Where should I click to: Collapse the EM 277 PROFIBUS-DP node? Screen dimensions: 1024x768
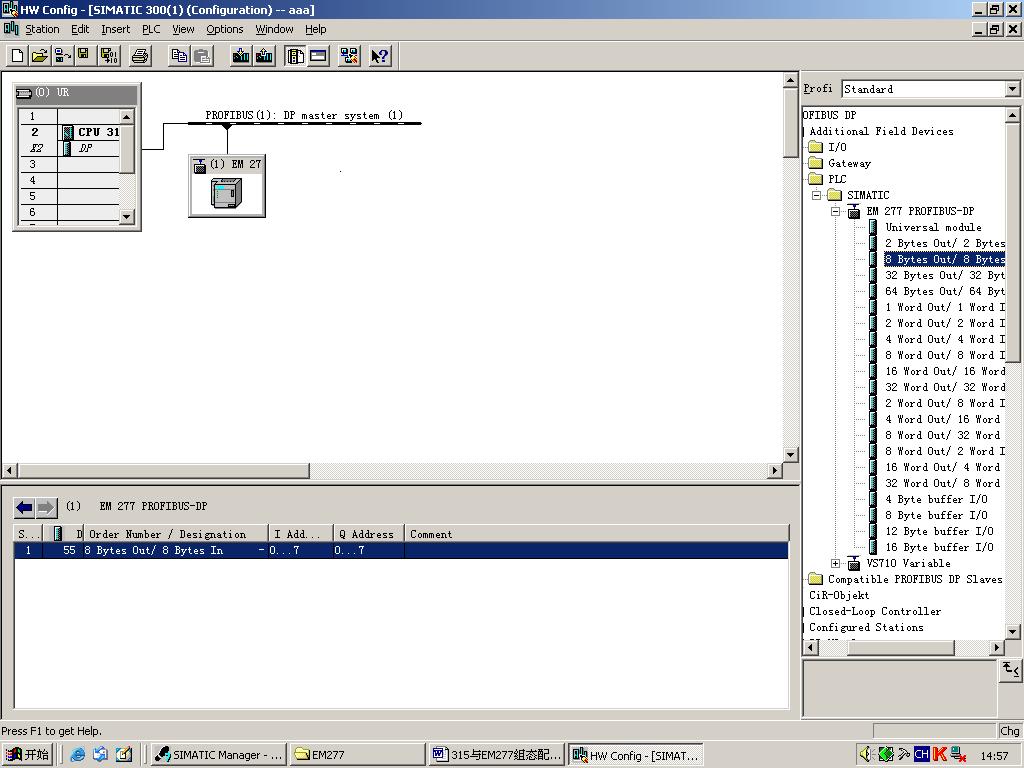coord(835,212)
